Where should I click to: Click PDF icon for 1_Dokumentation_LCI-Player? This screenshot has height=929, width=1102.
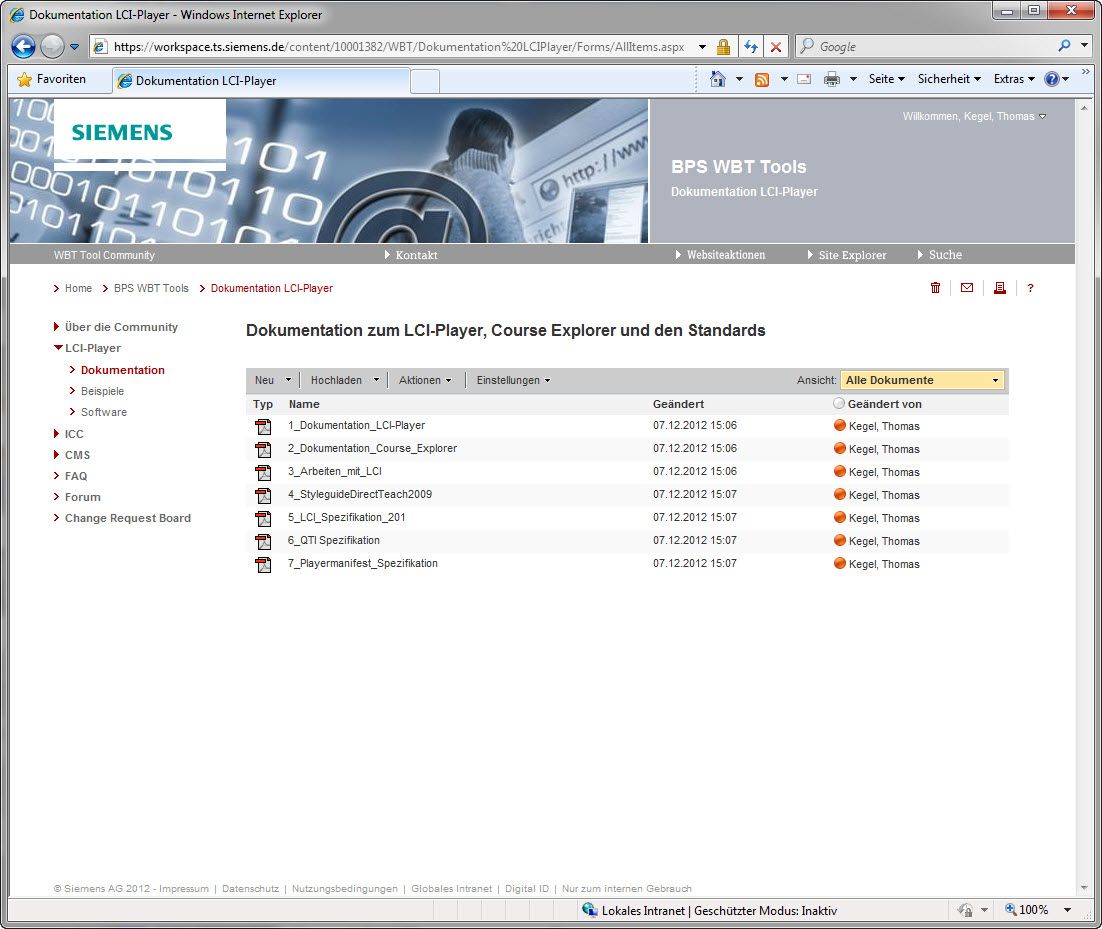pyautogui.click(x=263, y=427)
